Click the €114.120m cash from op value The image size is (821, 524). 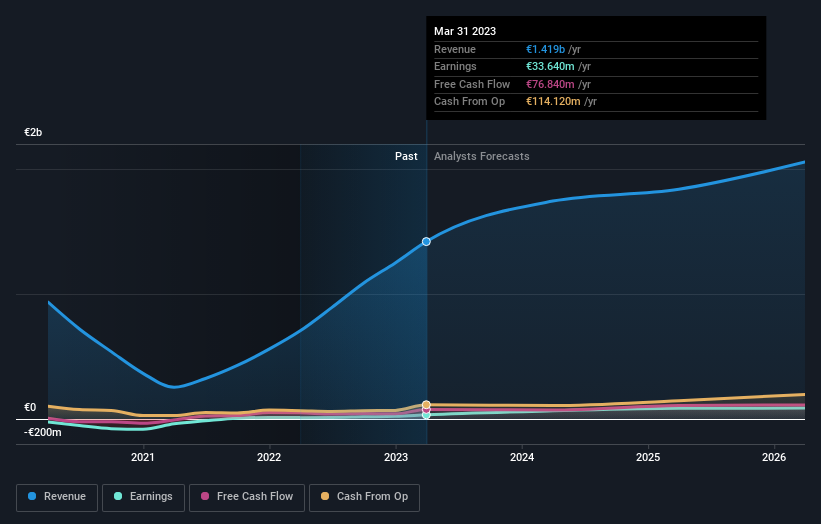pos(553,102)
